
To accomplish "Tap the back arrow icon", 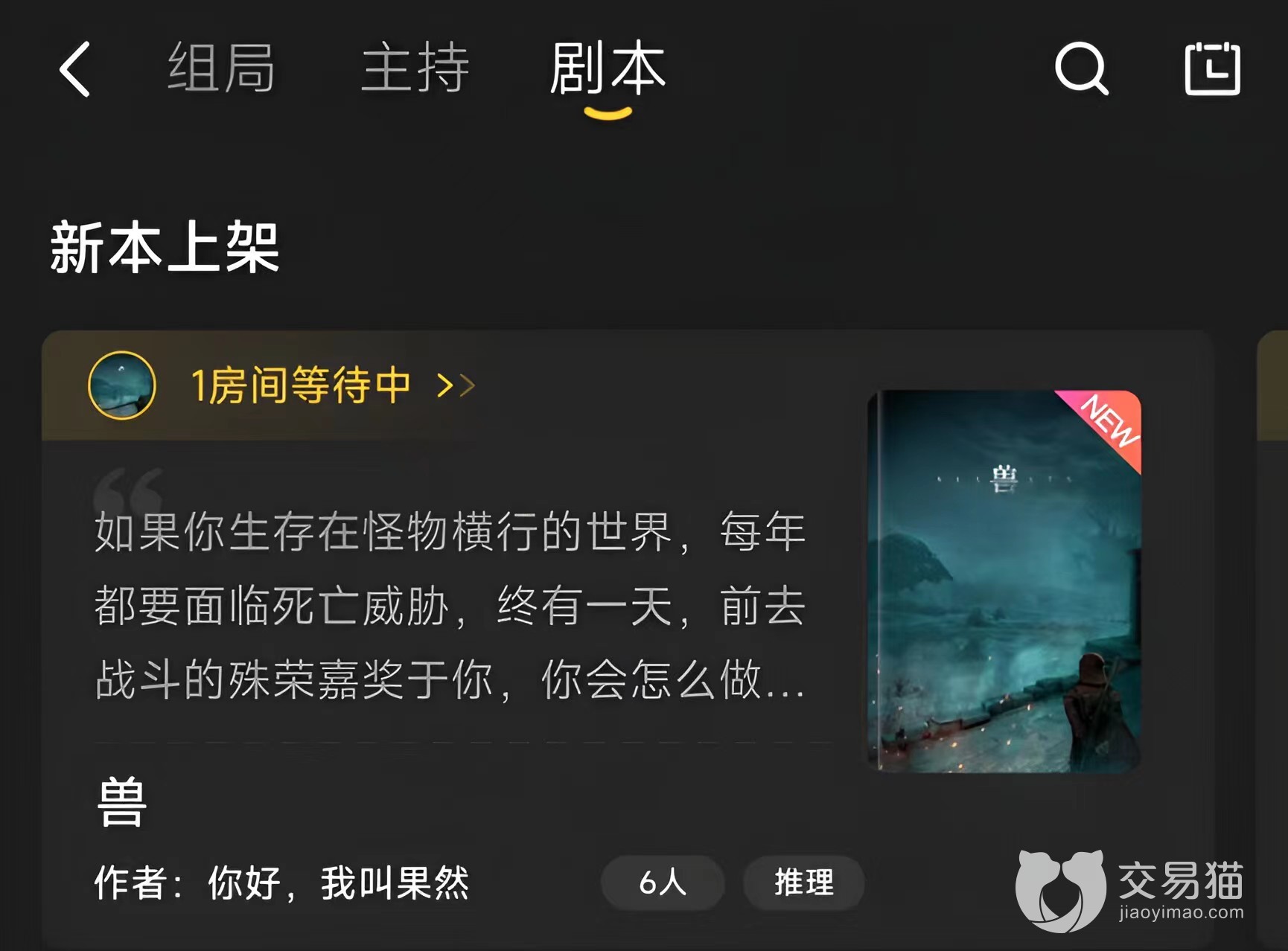I will point(75,68).
